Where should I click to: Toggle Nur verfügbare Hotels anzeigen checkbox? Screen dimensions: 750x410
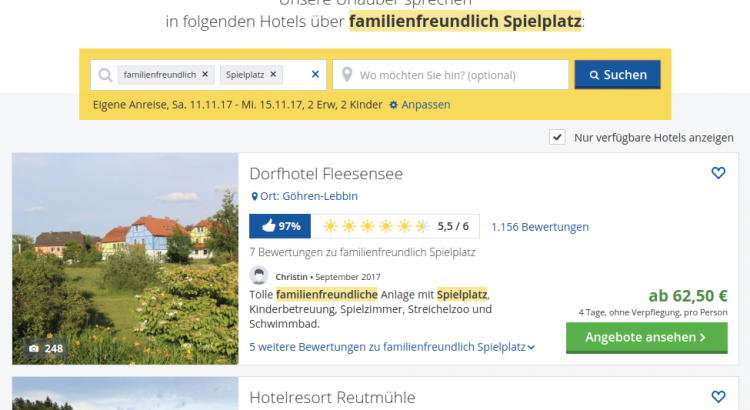(x=557, y=137)
